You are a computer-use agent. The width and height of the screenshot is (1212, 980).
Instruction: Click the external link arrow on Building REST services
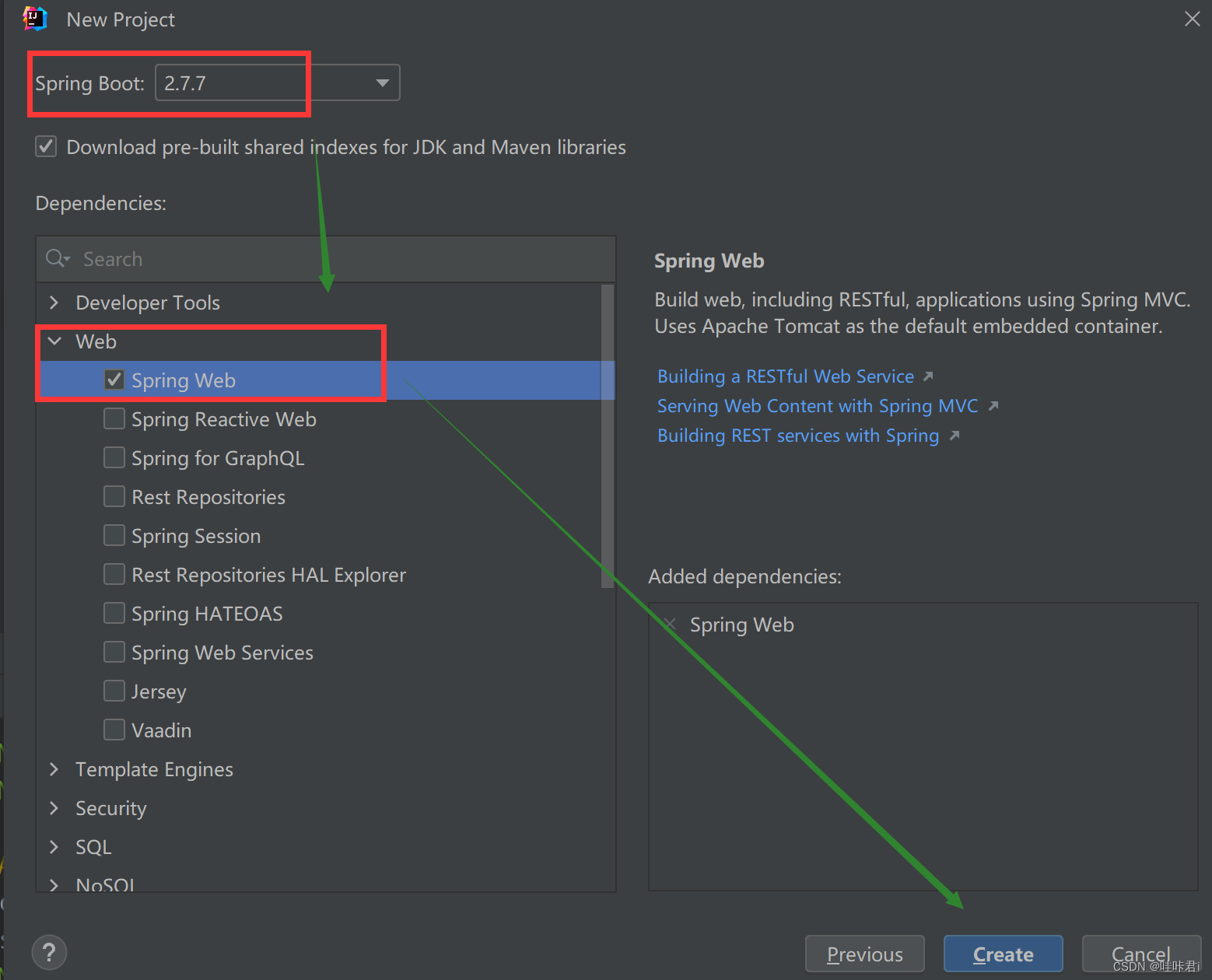(x=955, y=436)
